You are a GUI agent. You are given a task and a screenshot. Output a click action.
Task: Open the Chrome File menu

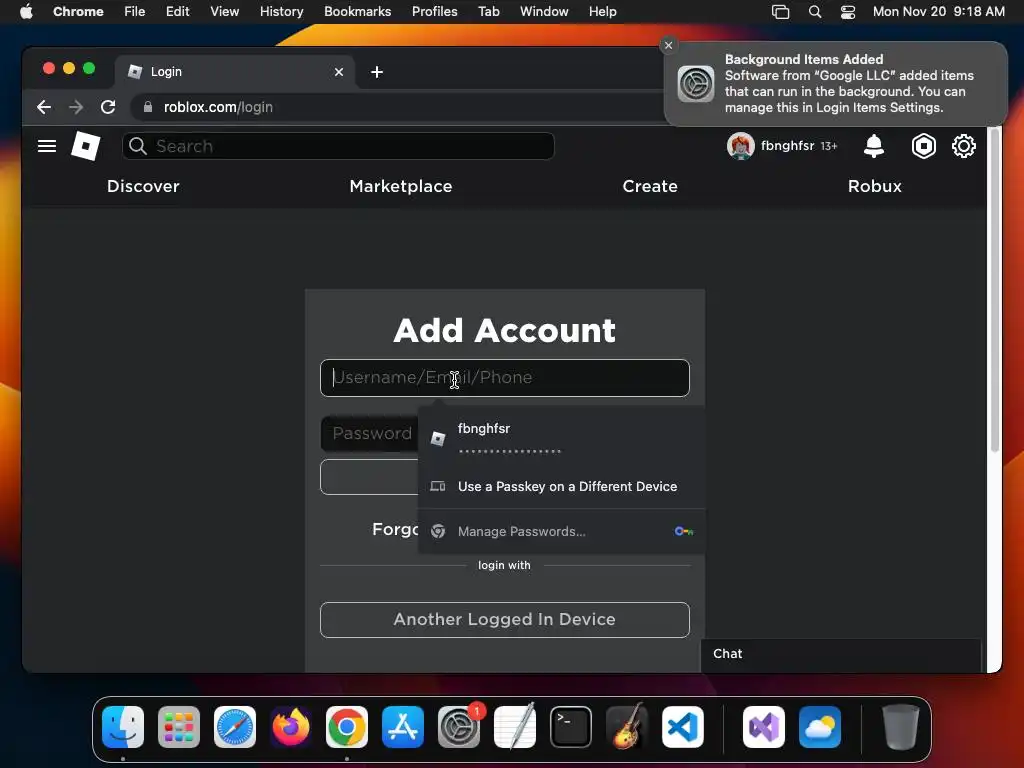(135, 12)
